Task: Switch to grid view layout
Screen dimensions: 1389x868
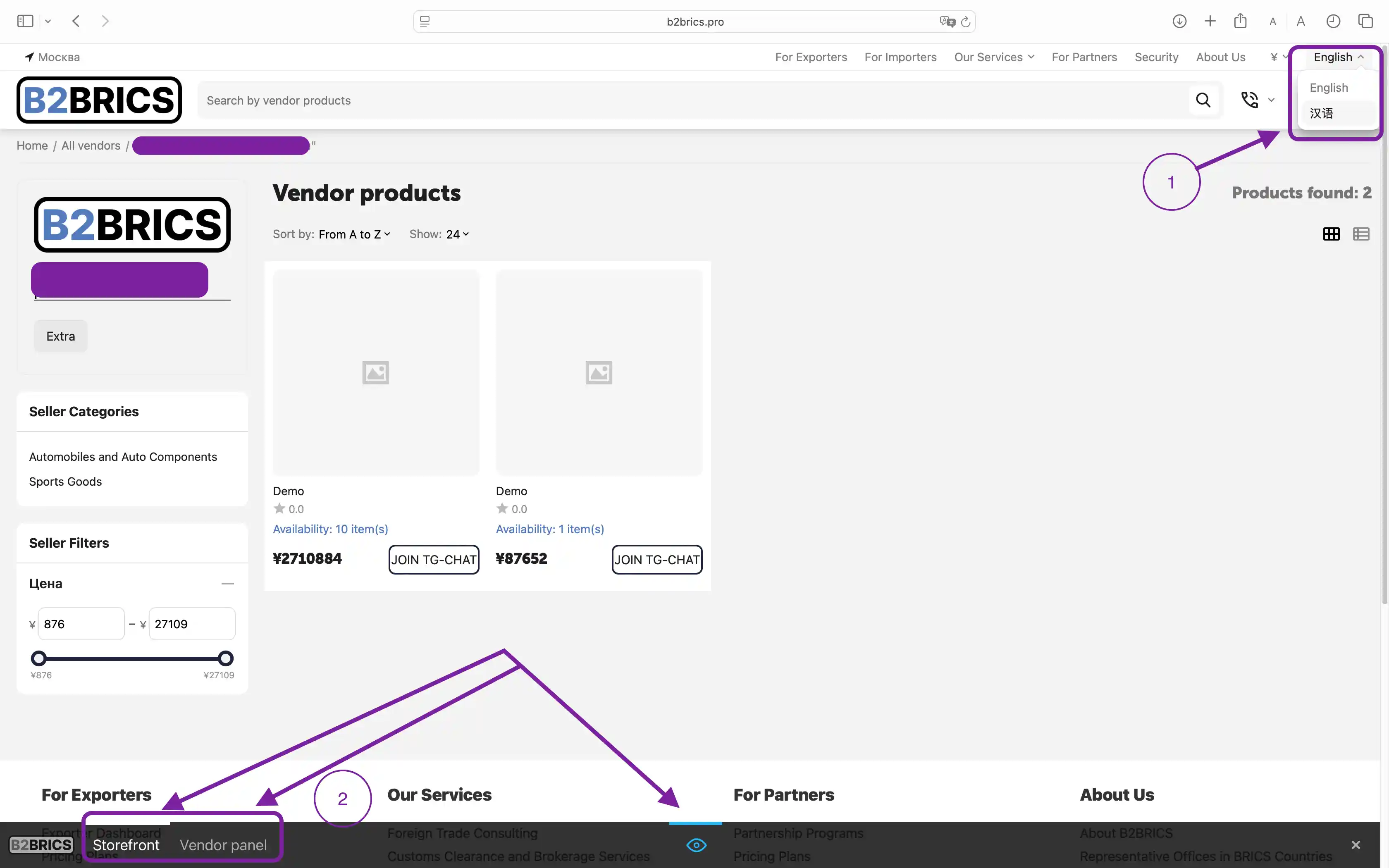Action: tap(1331, 234)
